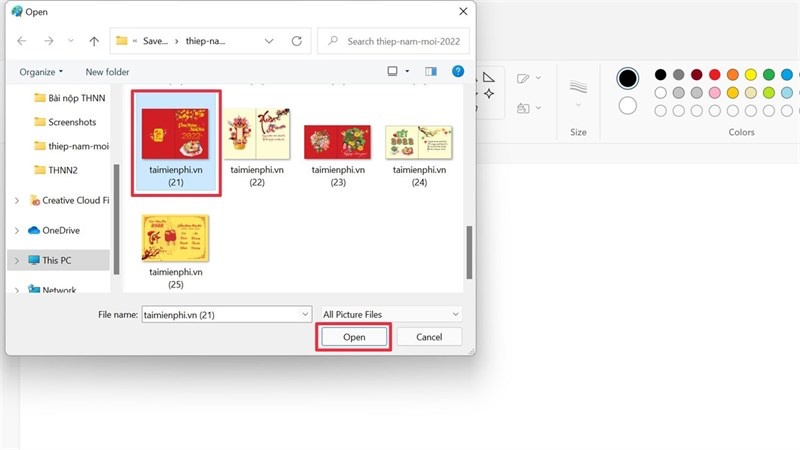Open the All Picture Files filter dropdown

point(390,314)
